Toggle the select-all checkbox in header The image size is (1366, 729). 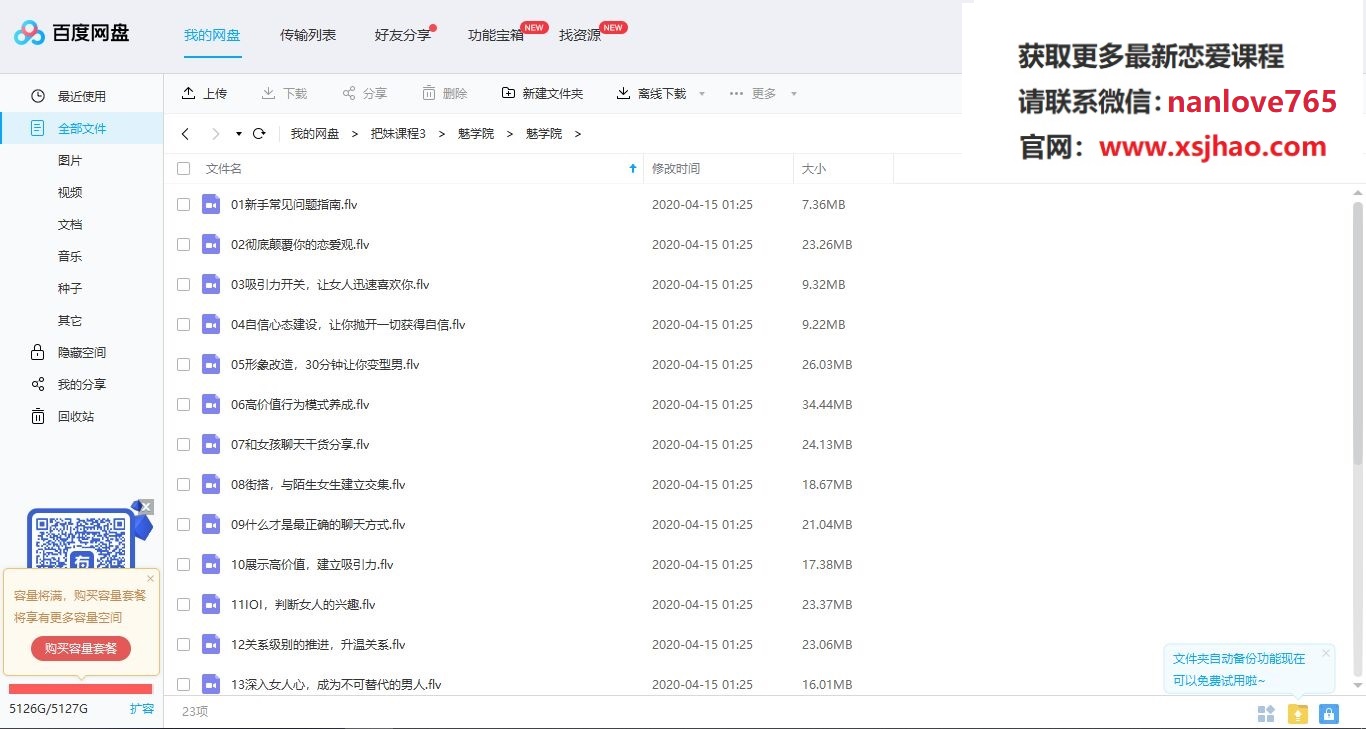tap(183, 169)
